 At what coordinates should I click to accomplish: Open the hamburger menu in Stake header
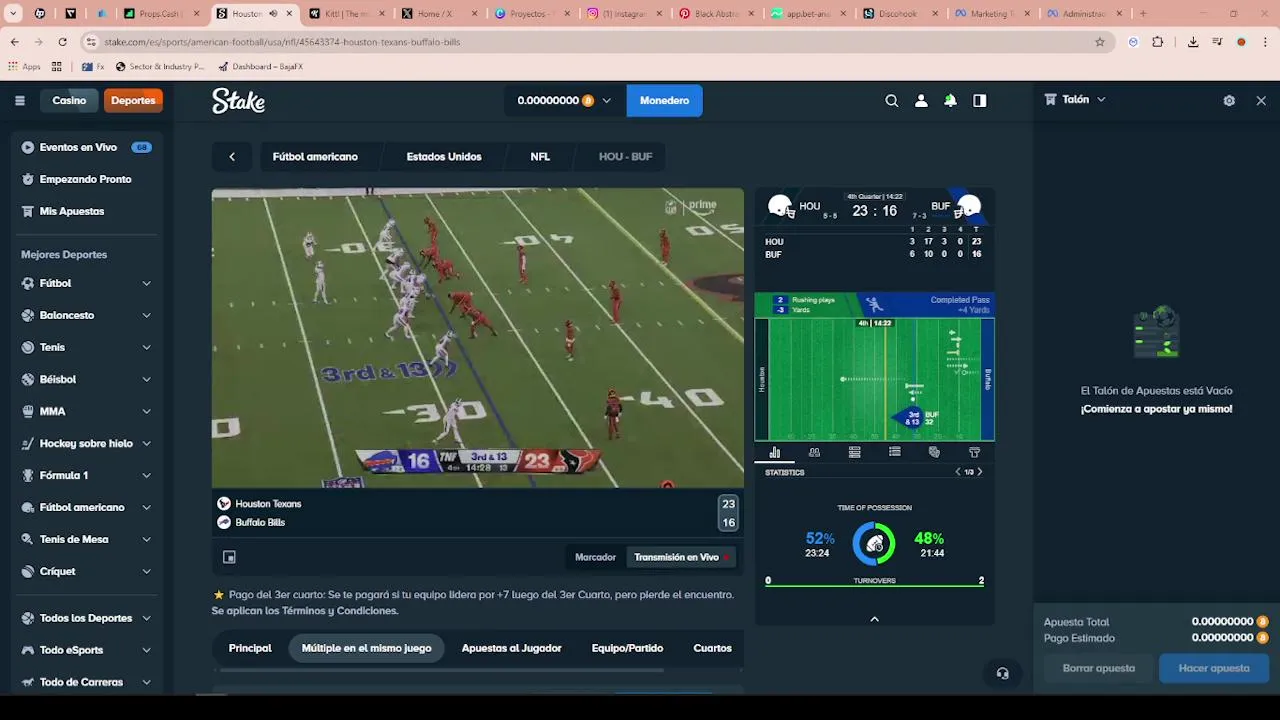coord(20,100)
